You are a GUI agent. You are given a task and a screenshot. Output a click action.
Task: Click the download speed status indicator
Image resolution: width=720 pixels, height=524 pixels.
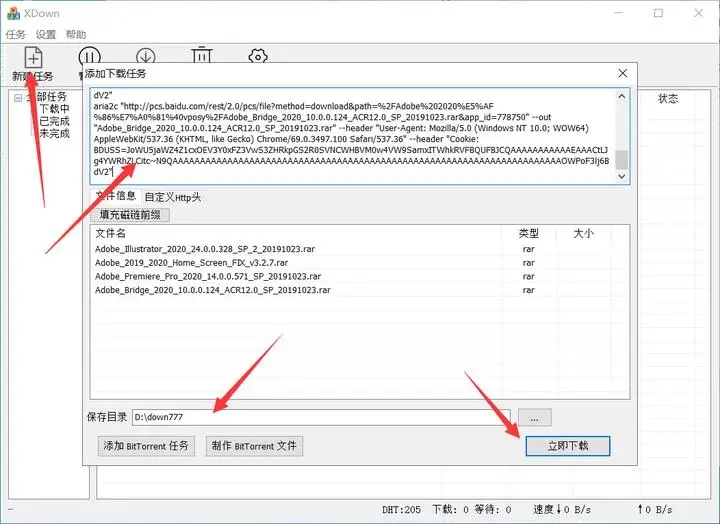pos(562,509)
